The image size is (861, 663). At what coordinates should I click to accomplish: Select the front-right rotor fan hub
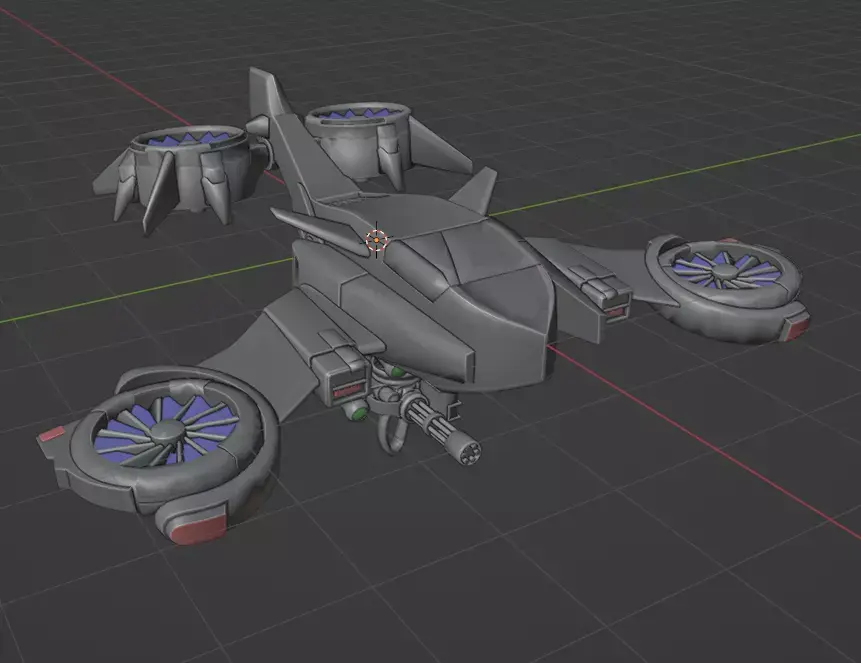coord(725,271)
